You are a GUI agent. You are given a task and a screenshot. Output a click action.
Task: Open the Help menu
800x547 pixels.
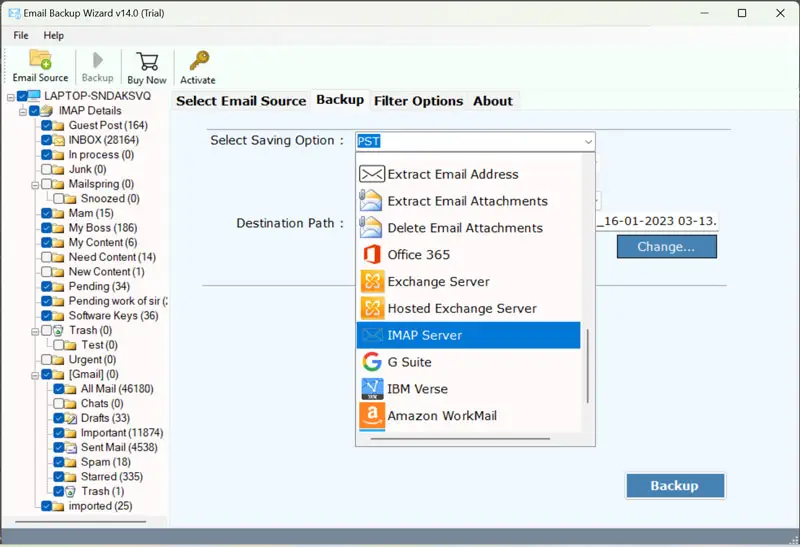pos(53,35)
